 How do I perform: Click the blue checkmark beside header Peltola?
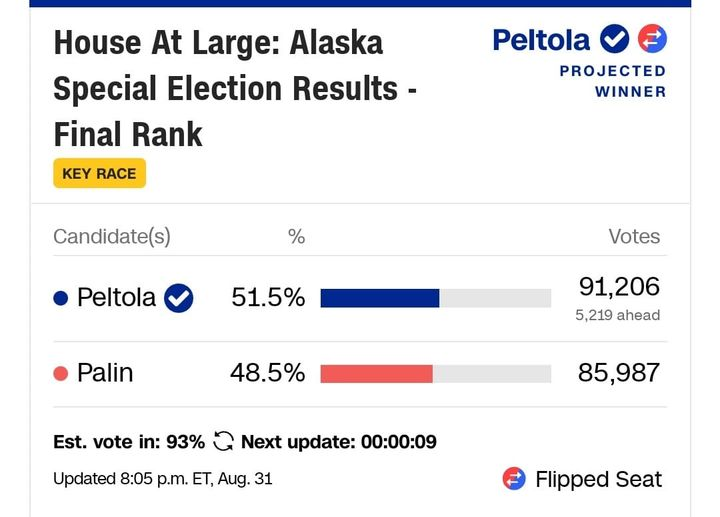tap(614, 39)
